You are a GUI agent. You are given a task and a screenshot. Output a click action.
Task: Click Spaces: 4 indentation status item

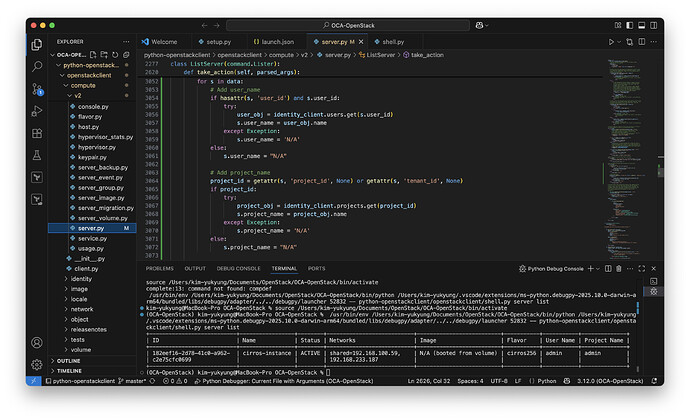pyautogui.click(x=470, y=381)
